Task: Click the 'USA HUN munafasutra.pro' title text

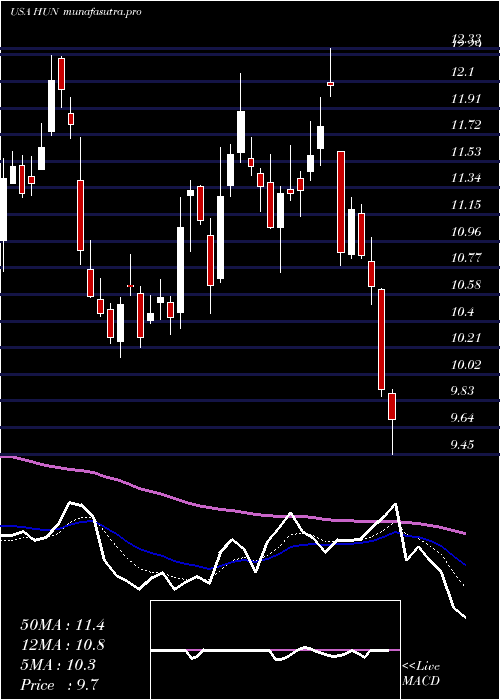Action: 76,12
